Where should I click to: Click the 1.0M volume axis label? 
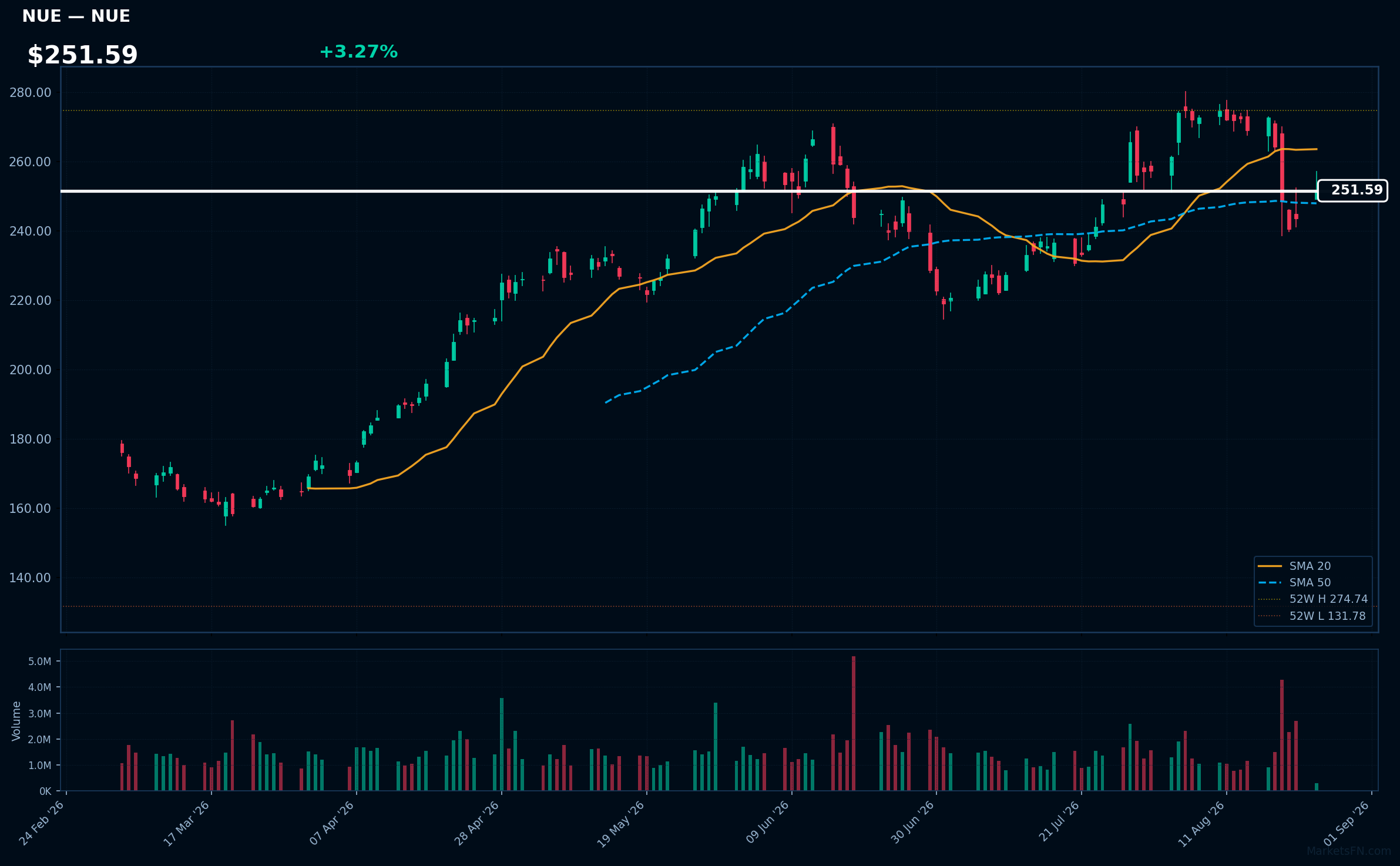[40, 766]
